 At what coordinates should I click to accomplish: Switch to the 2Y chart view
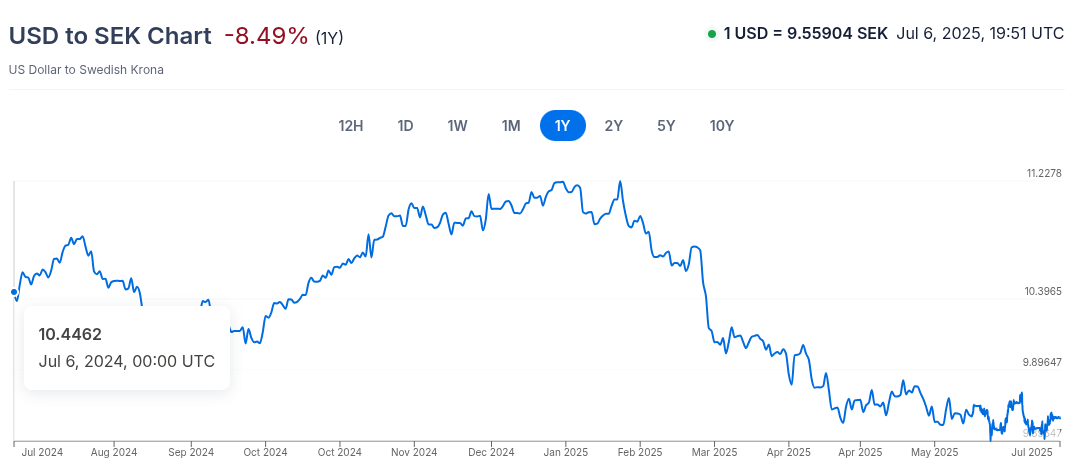[x=614, y=126]
